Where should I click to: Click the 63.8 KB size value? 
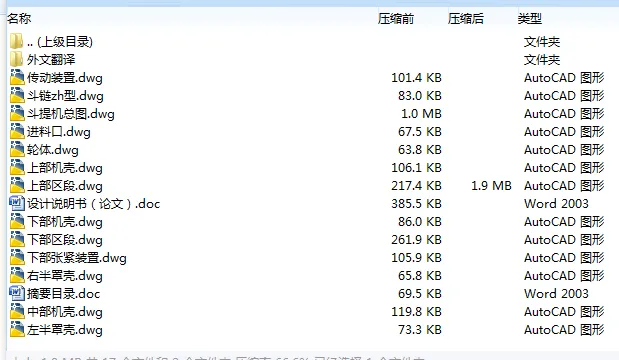[x=420, y=150]
